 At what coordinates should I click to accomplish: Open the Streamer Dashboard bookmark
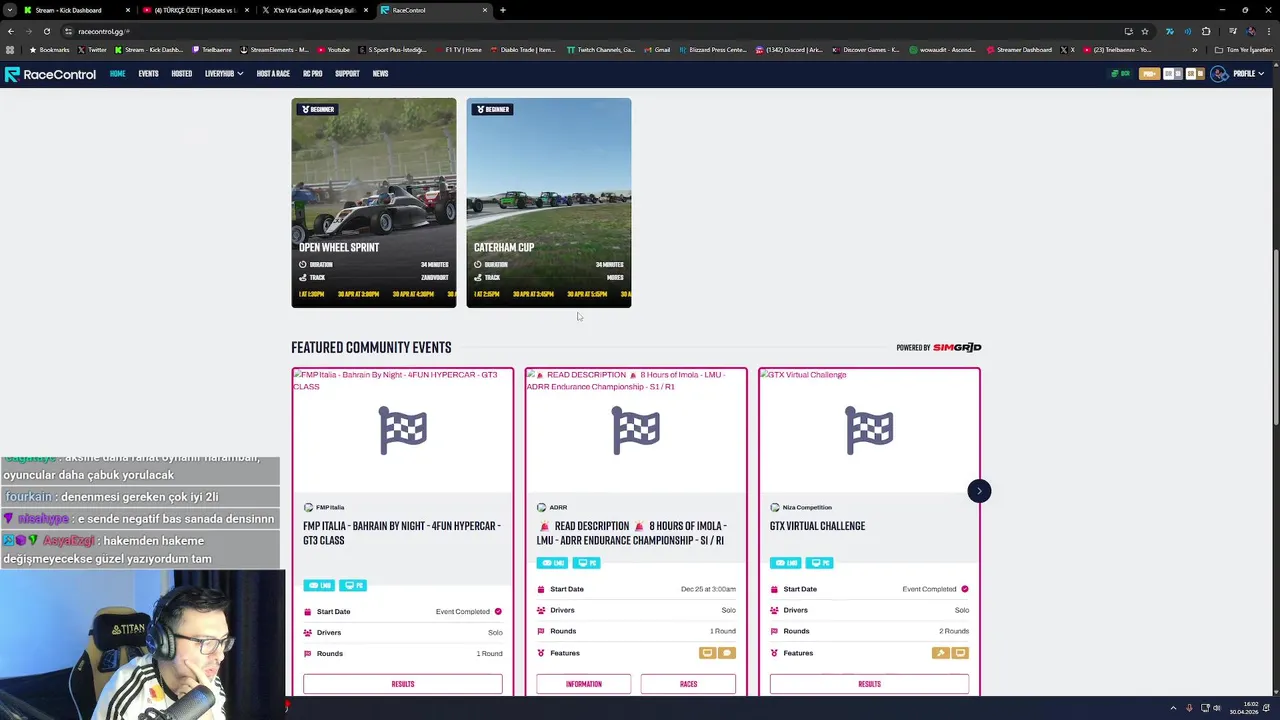(1019, 50)
